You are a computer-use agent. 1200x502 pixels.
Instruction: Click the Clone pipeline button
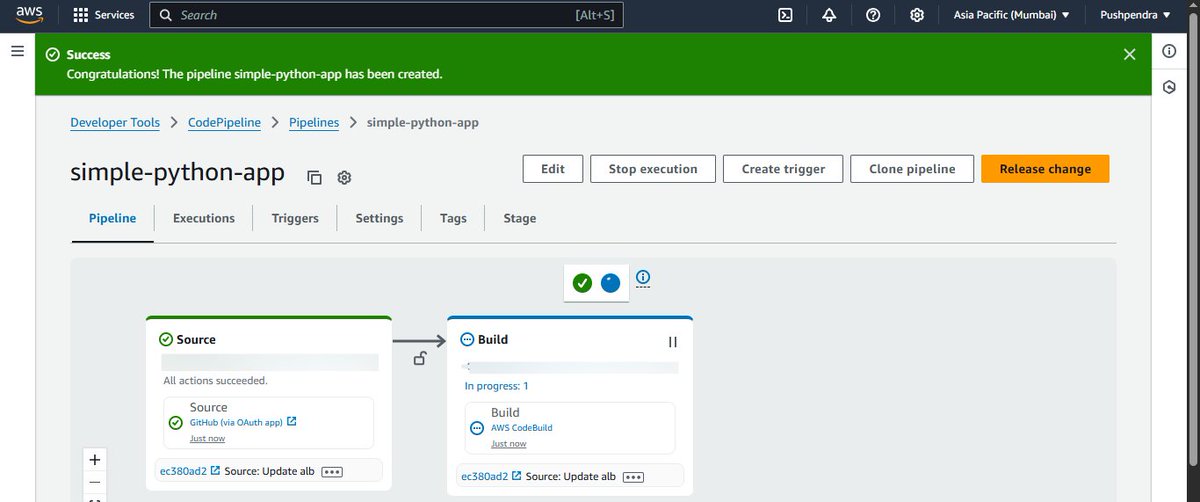click(x=912, y=169)
